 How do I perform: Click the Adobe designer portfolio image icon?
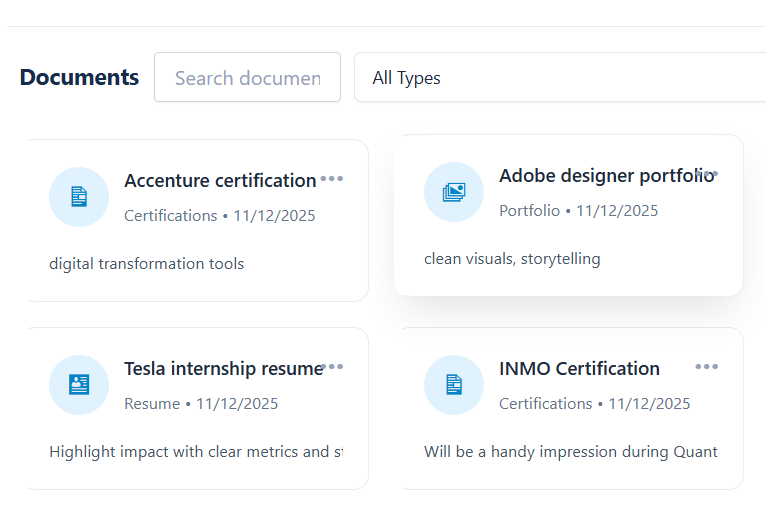point(454,191)
